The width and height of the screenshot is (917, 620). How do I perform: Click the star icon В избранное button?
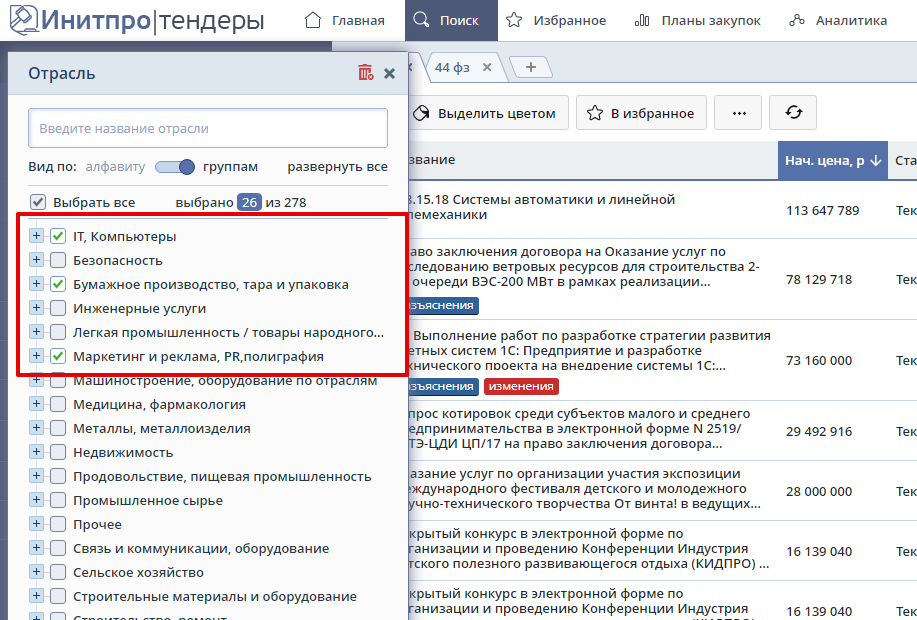click(646, 113)
